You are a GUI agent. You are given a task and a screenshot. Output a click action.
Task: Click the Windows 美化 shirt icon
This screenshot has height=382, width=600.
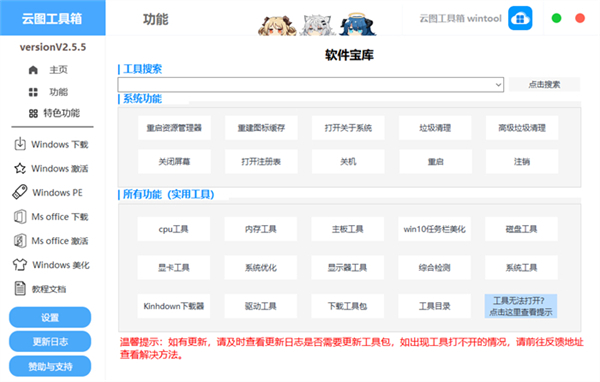coord(20,264)
